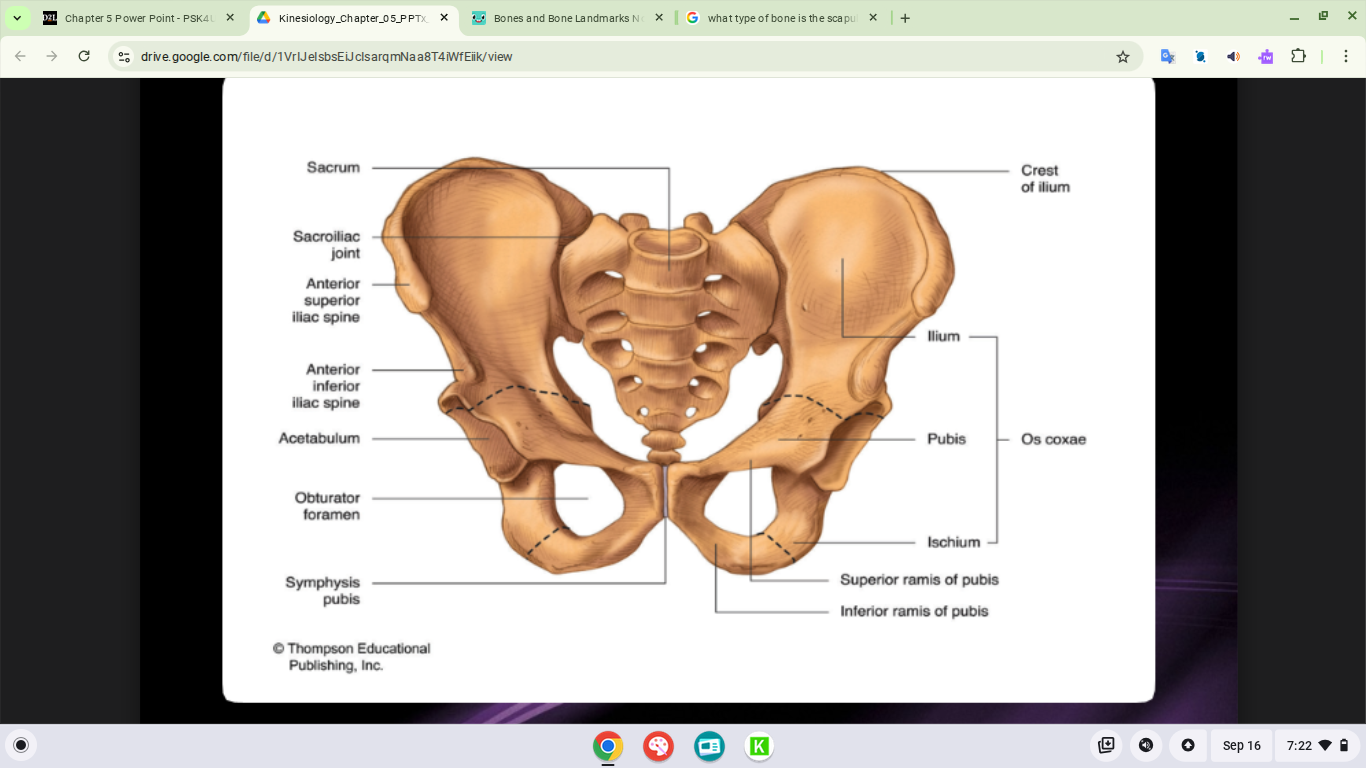Open the Google Translate extension
Image resolution: width=1366 pixels, height=768 pixels.
click(1167, 57)
